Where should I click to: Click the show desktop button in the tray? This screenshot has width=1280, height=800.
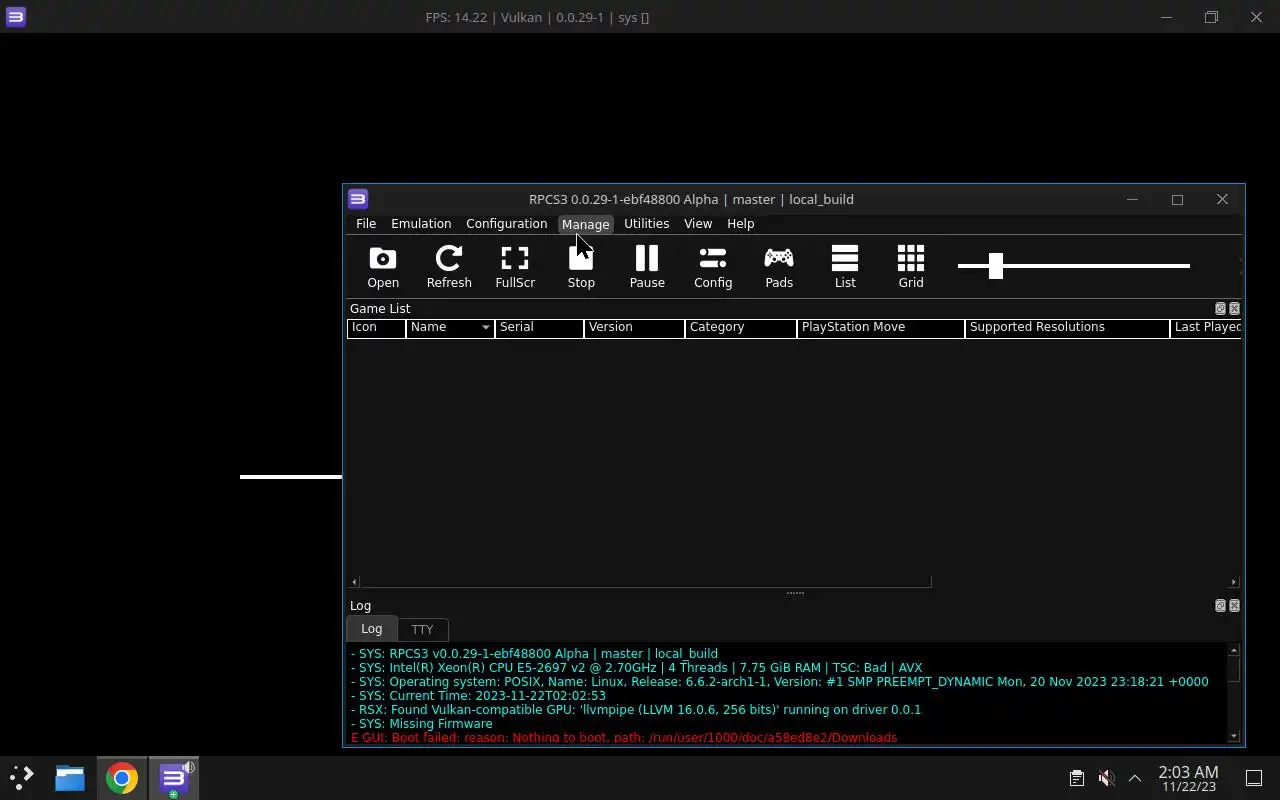[1253, 777]
